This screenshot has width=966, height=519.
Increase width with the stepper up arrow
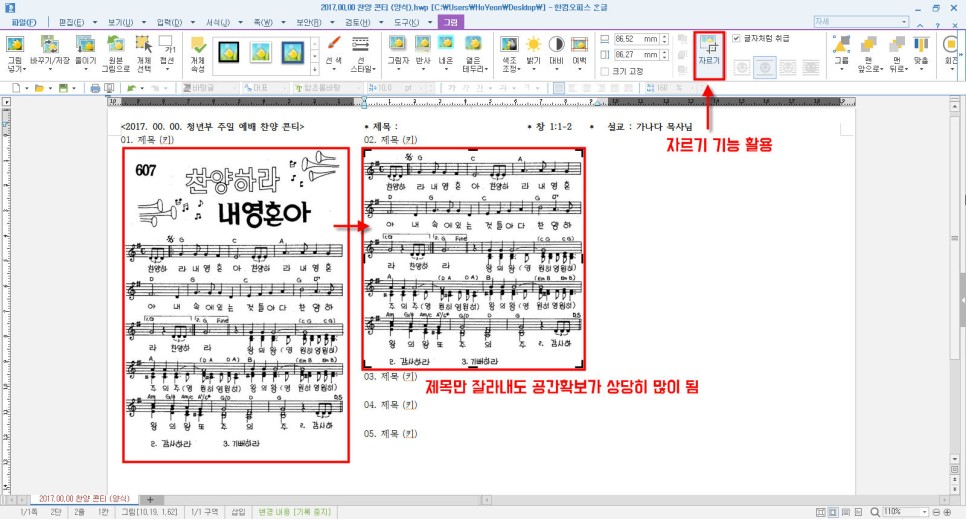click(x=664, y=36)
